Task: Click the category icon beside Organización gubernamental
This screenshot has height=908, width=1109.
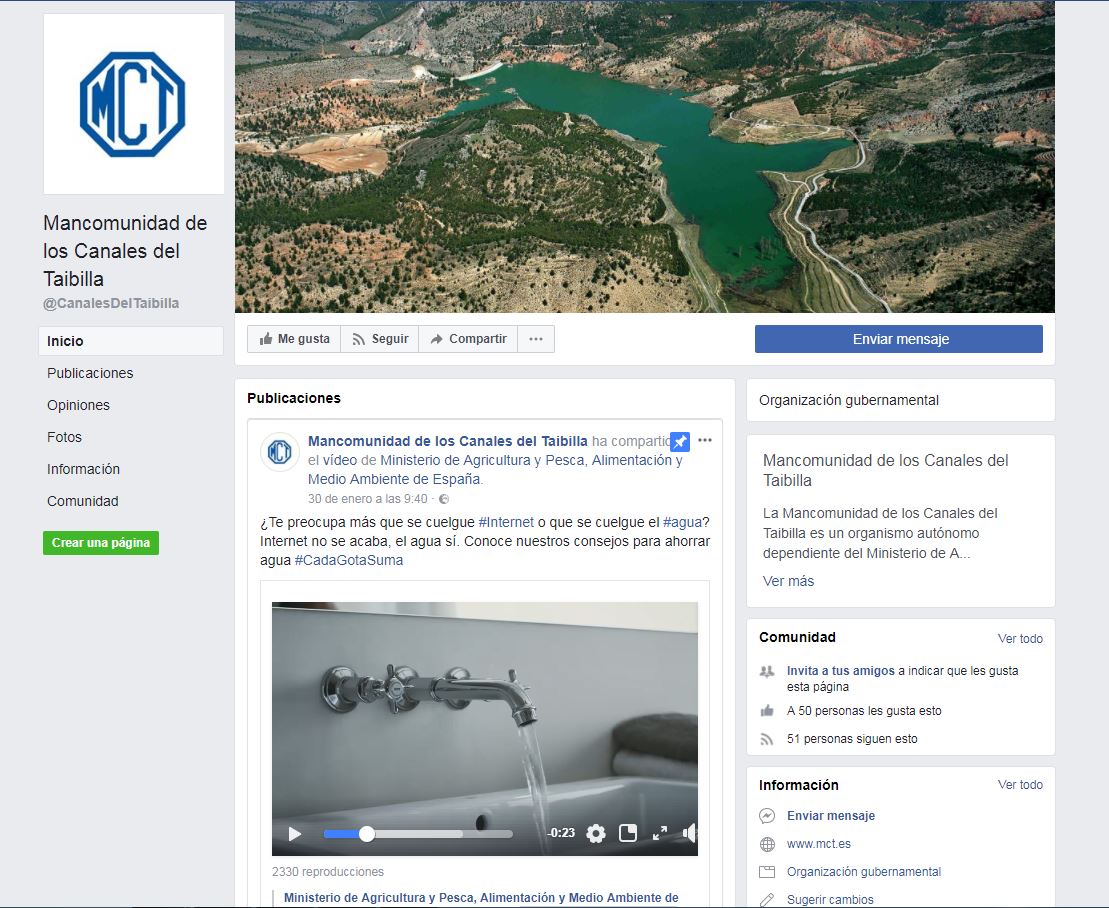Action: coord(767,872)
